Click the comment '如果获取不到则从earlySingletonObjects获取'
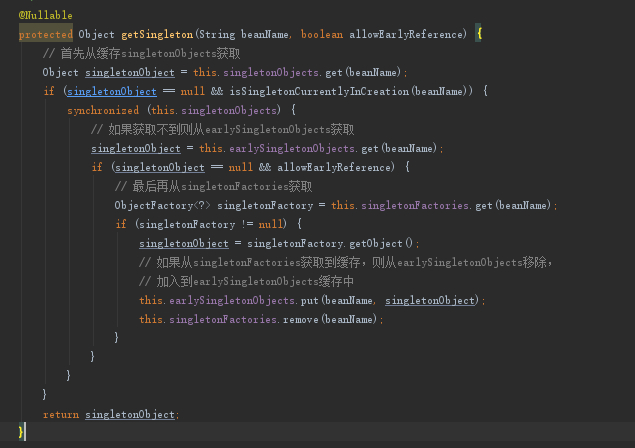 pyautogui.click(x=222, y=130)
